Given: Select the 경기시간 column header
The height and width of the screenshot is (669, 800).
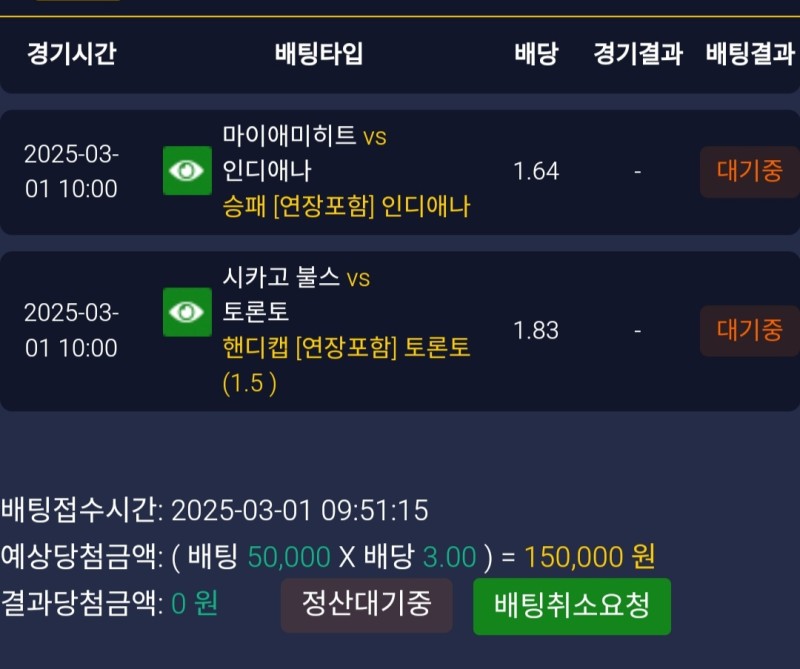Looking at the screenshot, I should click(x=71, y=53).
